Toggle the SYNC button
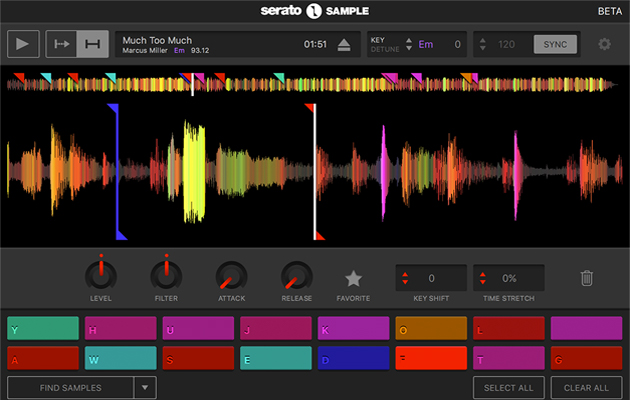Screen dimensions: 630x400 click(x=555, y=44)
